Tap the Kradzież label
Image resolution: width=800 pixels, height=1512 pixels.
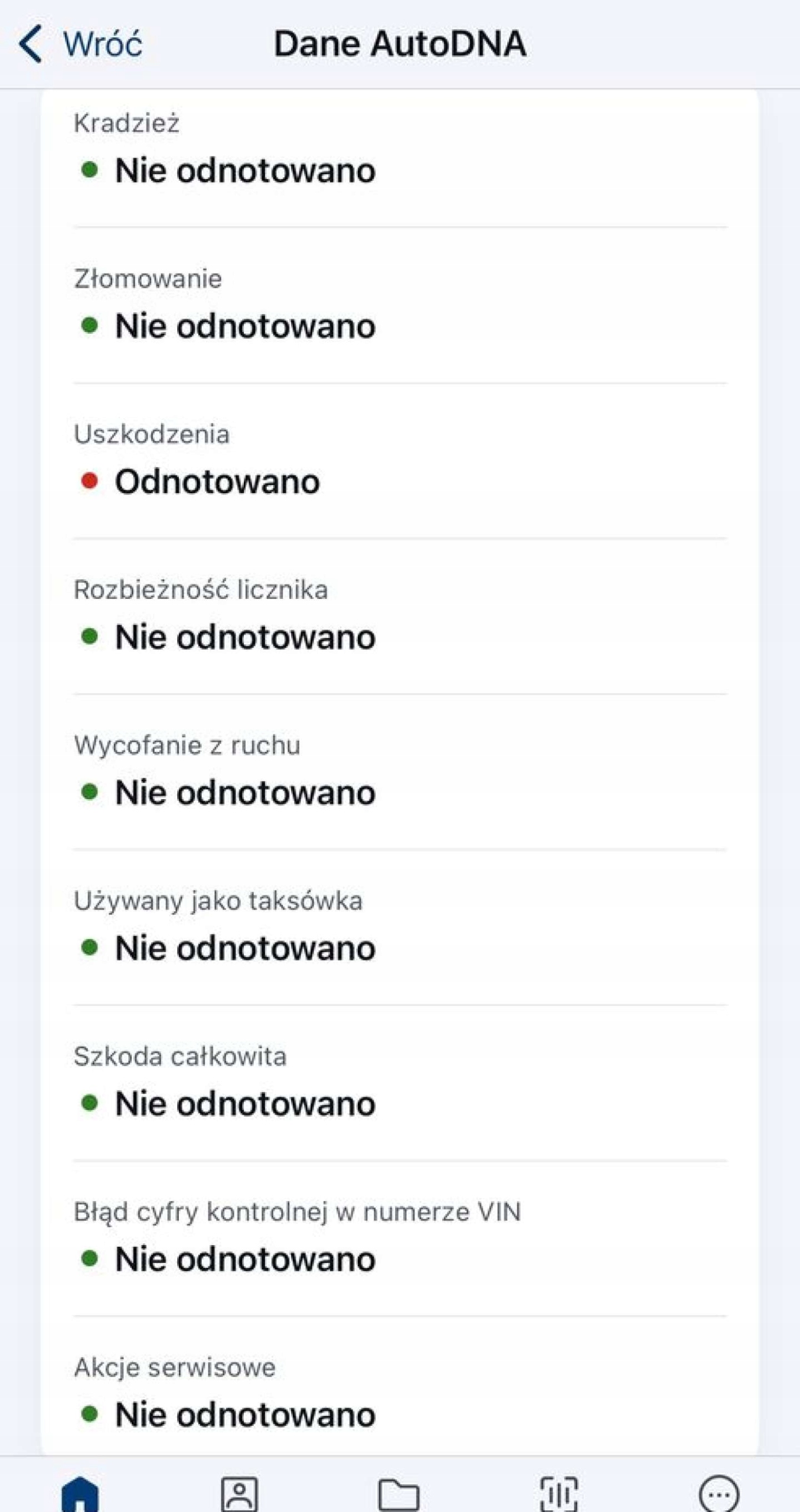126,123
